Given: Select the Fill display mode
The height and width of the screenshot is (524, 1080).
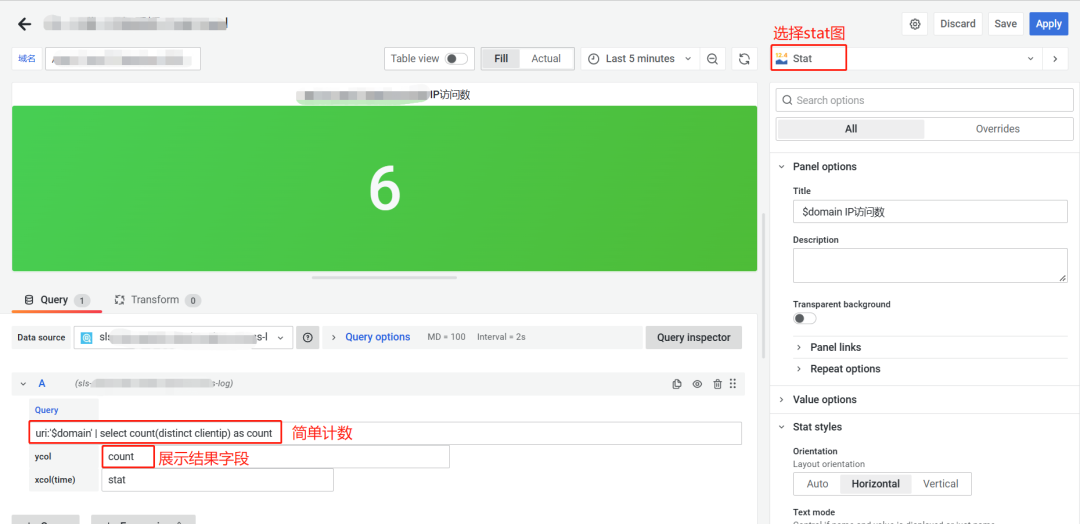Looking at the screenshot, I should 501,59.
